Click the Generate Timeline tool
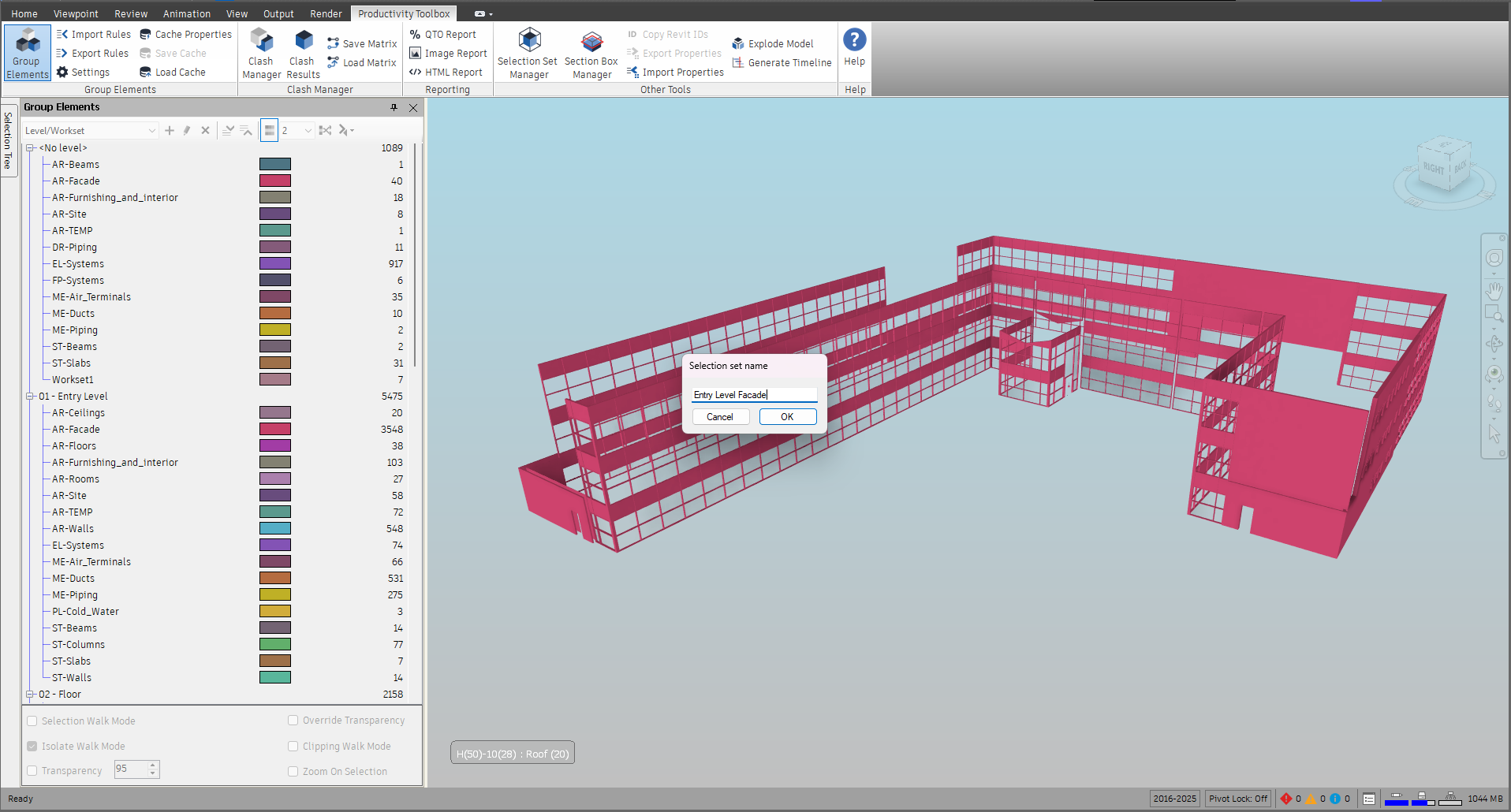Screen dimensions: 1511x812 (782, 63)
